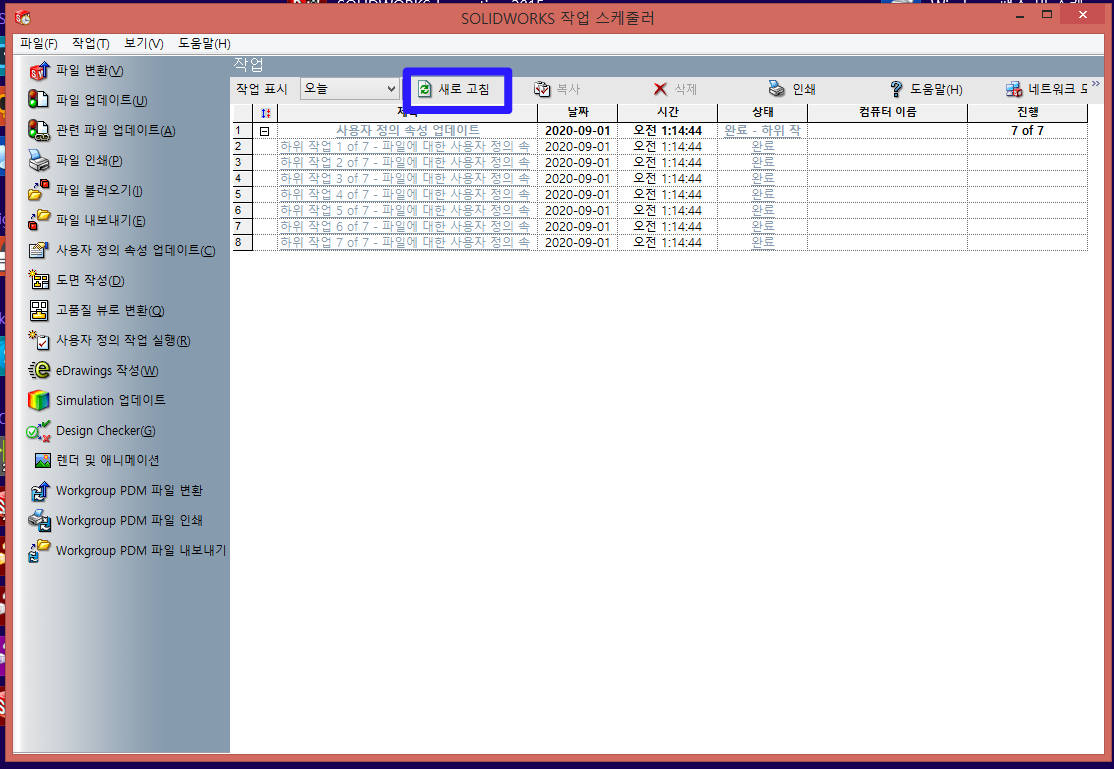Click the 파일 변환 icon in sidebar
The height and width of the screenshot is (769, 1114).
point(39,70)
